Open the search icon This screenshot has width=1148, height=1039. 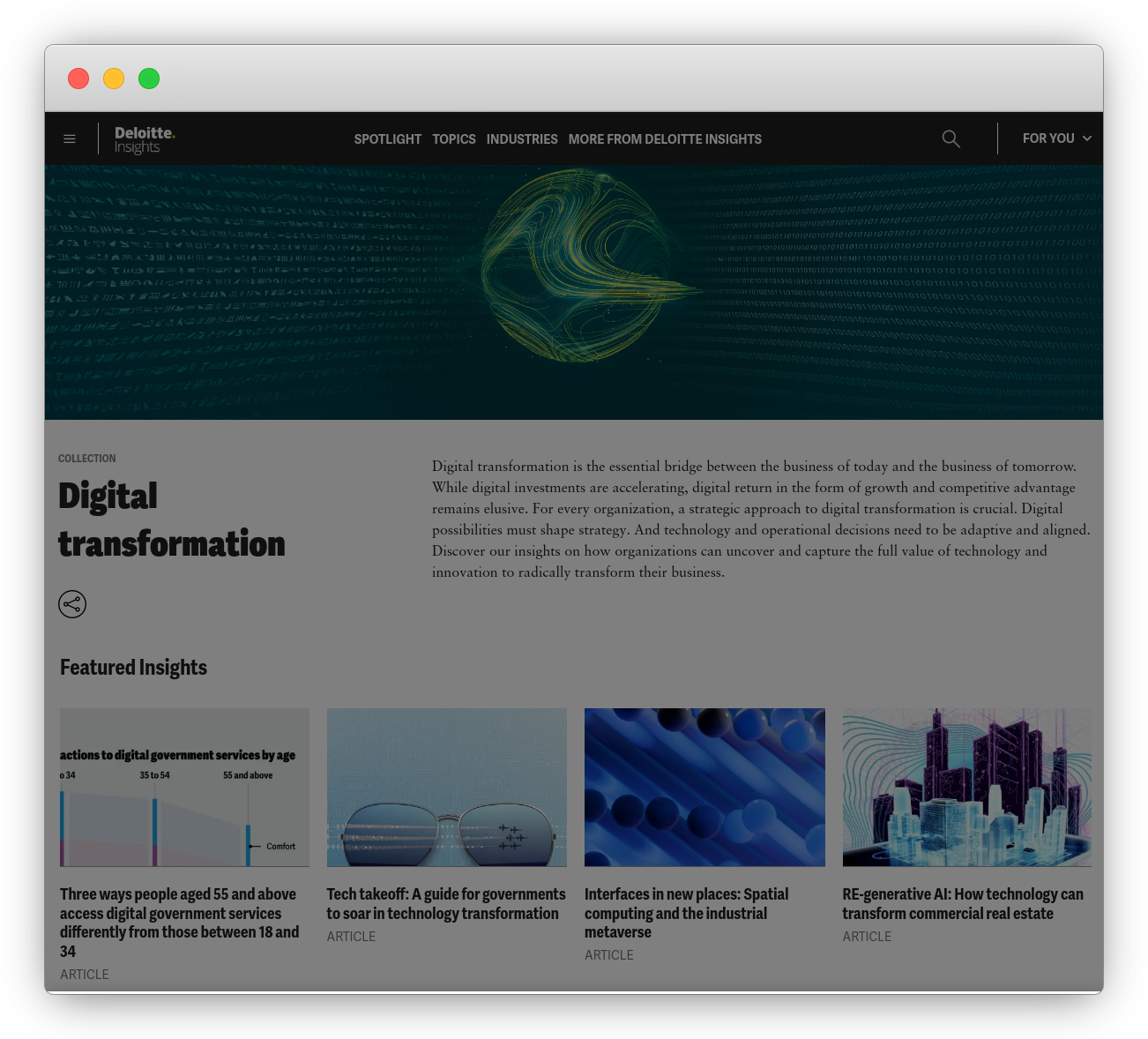click(x=950, y=138)
